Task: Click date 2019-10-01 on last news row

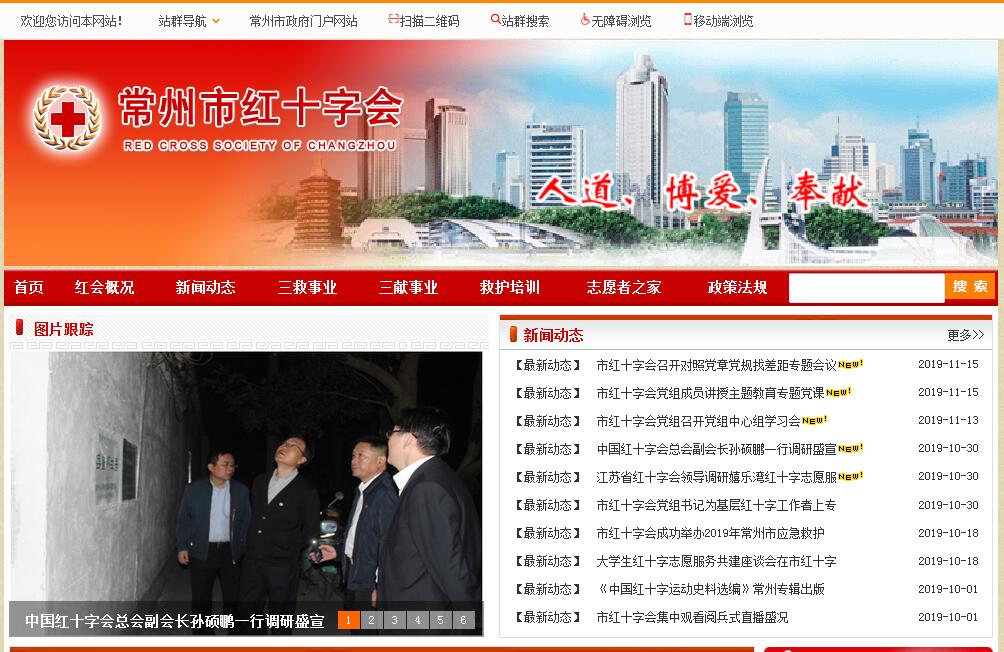Action: (948, 617)
